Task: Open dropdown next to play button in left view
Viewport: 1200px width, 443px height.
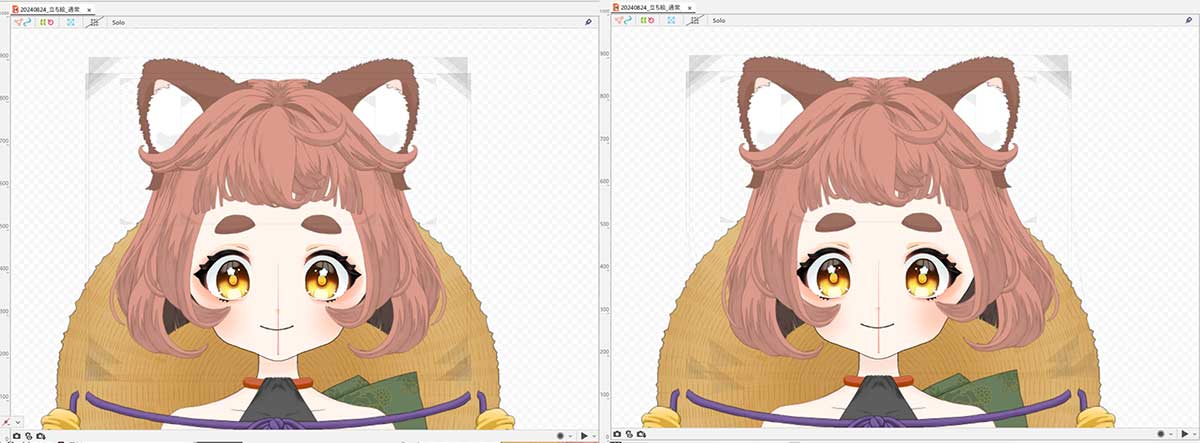Action: (594, 436)
